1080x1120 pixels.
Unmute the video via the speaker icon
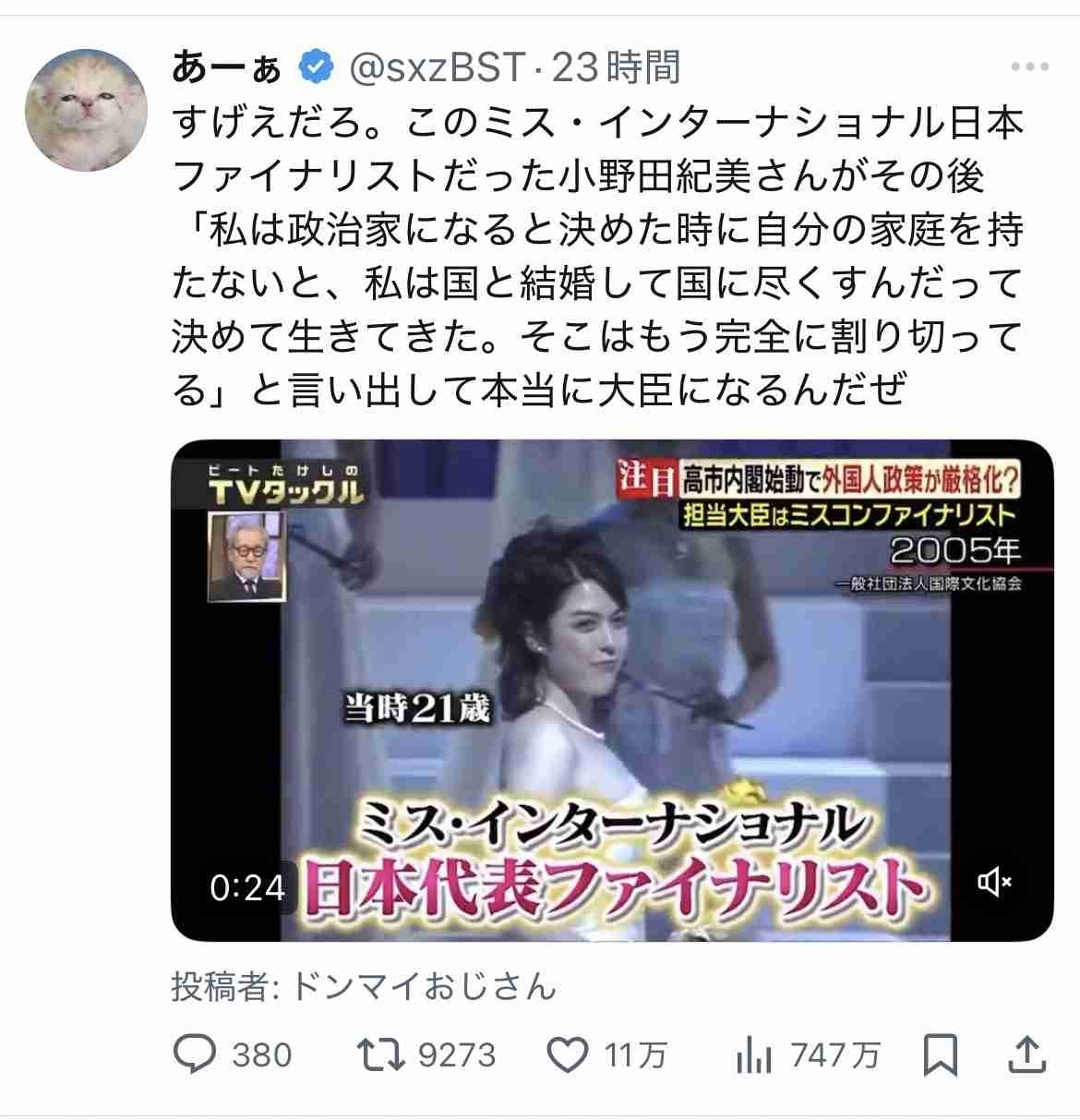point(994,883)
